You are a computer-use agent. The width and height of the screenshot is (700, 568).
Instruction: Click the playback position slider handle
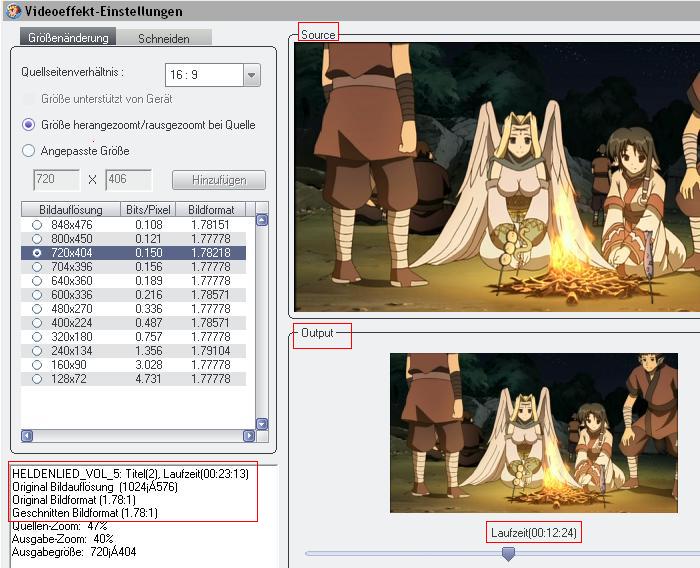click(508, 554)
